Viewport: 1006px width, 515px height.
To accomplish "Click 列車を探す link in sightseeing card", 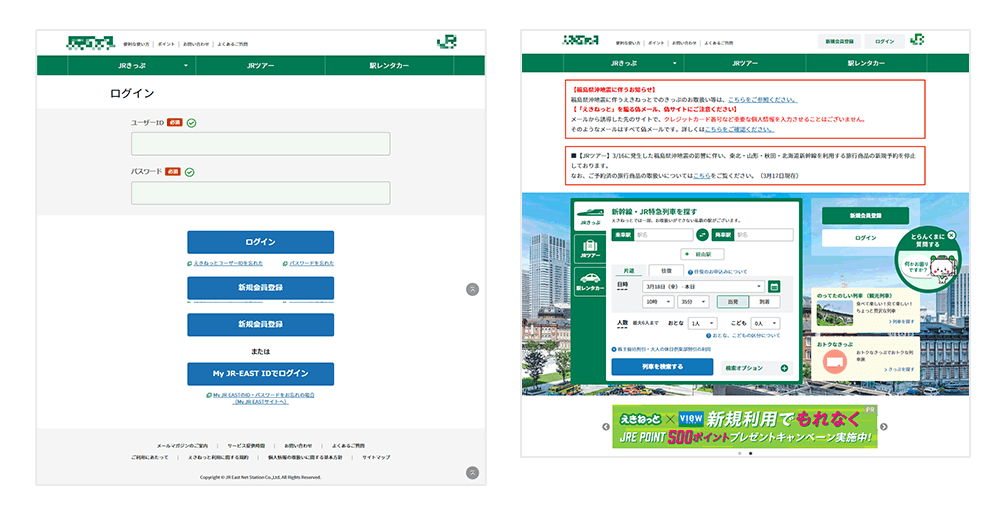I will [902, 321].
